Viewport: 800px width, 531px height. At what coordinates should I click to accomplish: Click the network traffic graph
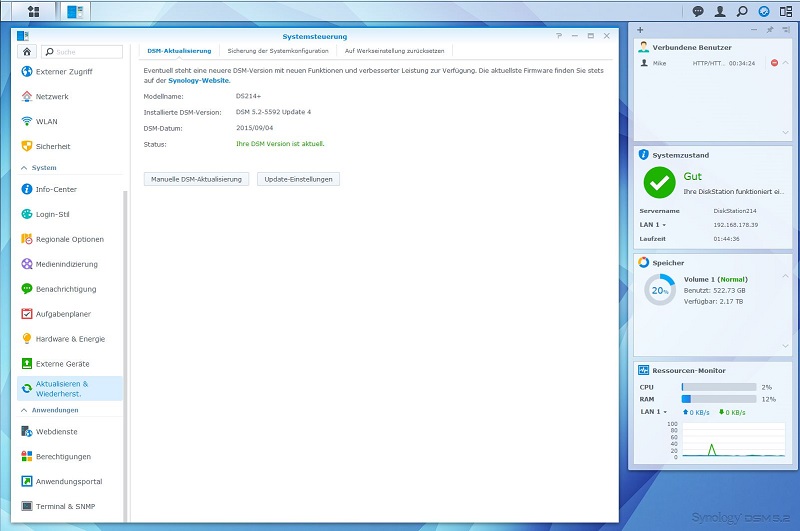734,440
